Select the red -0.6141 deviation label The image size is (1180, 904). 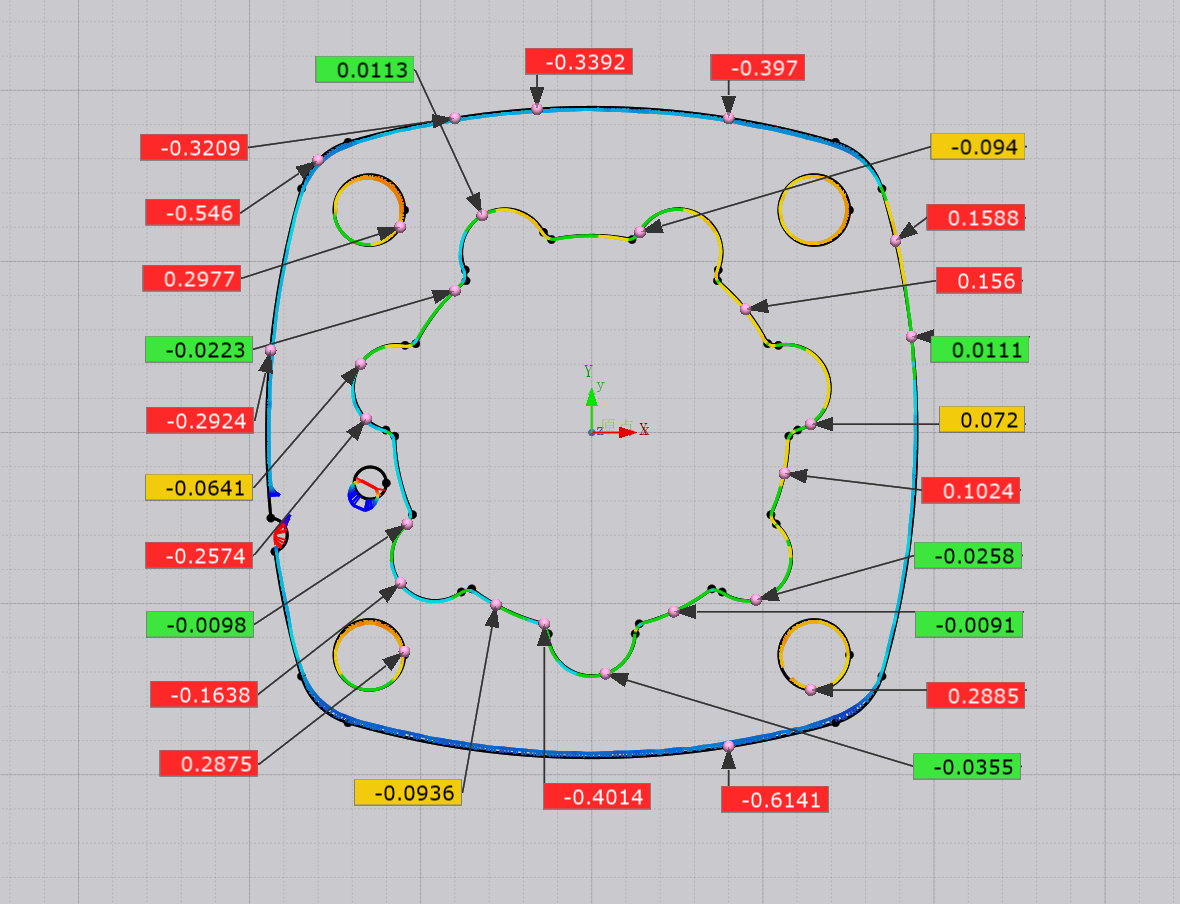775,799
